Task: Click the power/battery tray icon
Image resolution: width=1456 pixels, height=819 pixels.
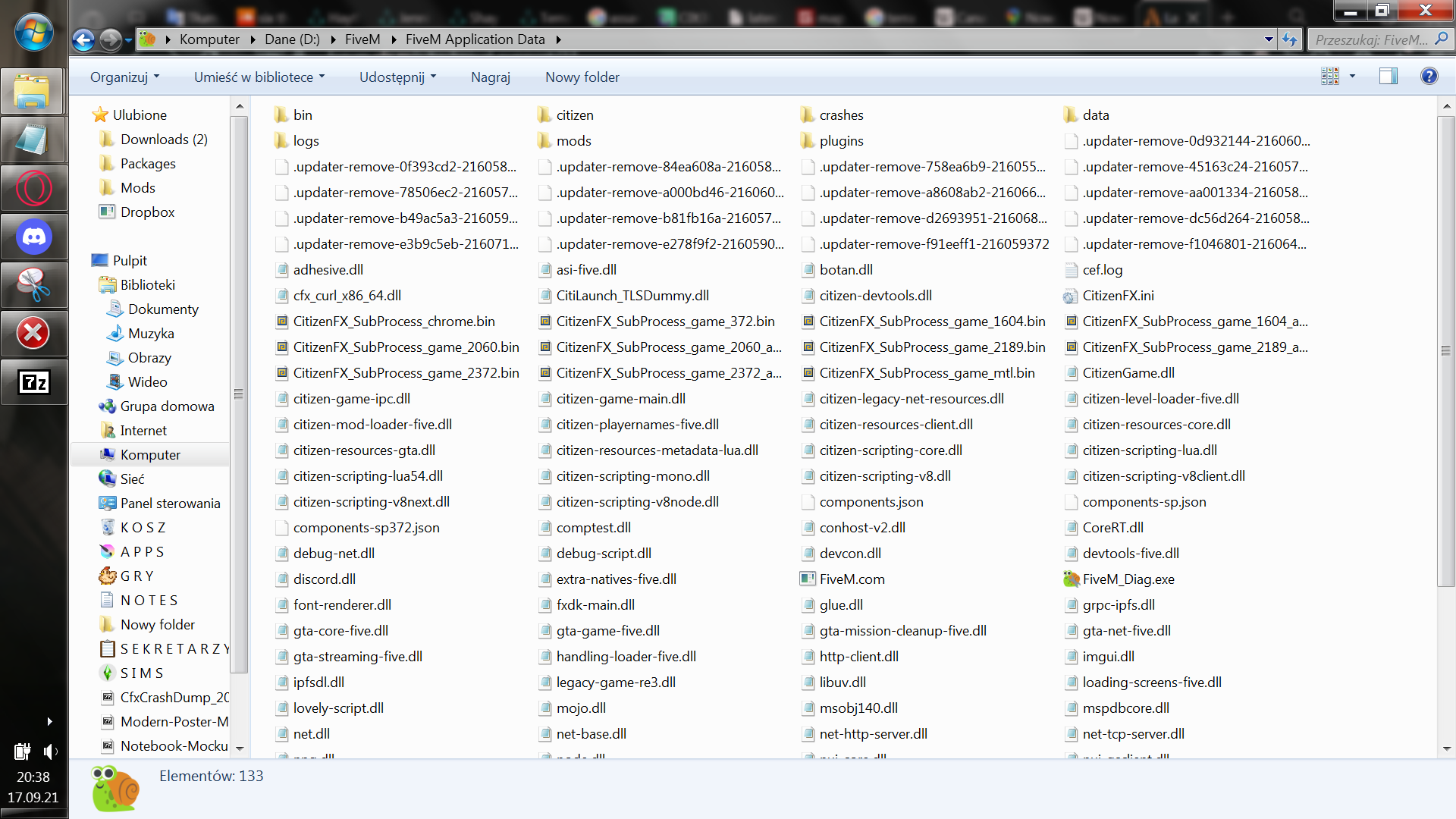Action: [22, 752]
